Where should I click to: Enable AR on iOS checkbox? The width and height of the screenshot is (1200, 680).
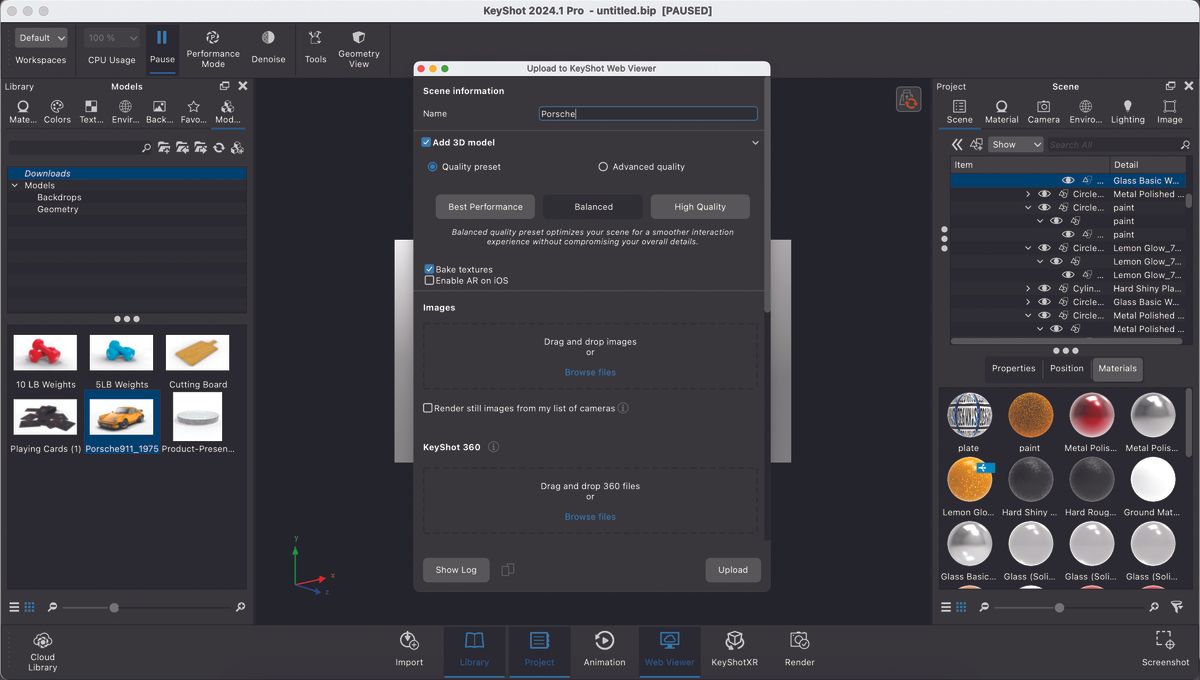[x=429, y=281]
